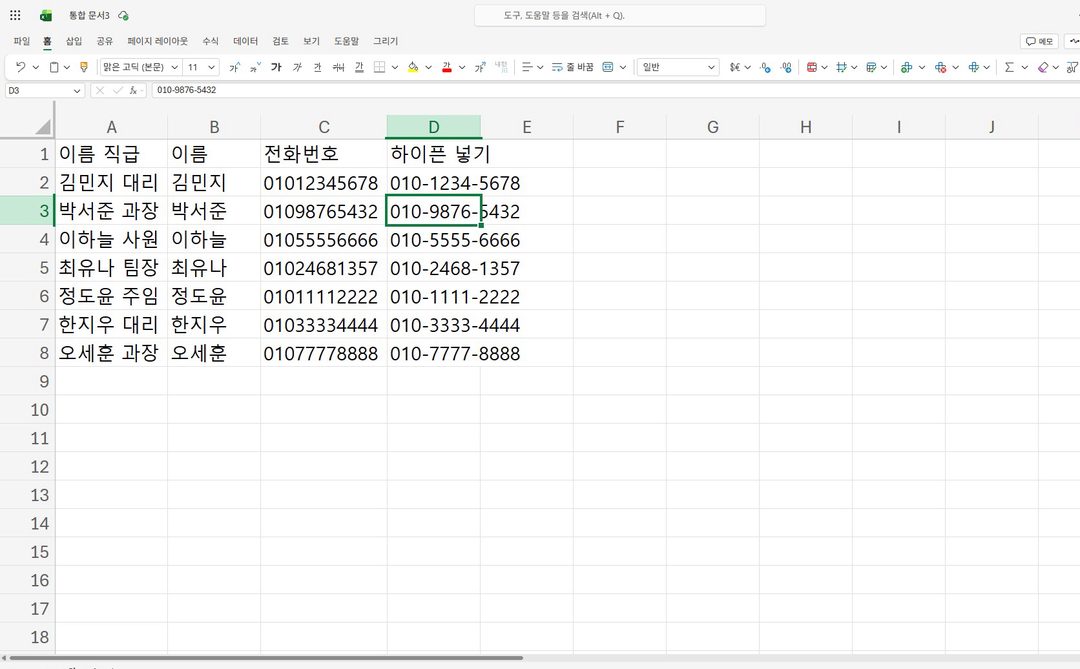1080x669 pixels.
Task: Increase font size with grow font icon
Action: tap(235, 67)
